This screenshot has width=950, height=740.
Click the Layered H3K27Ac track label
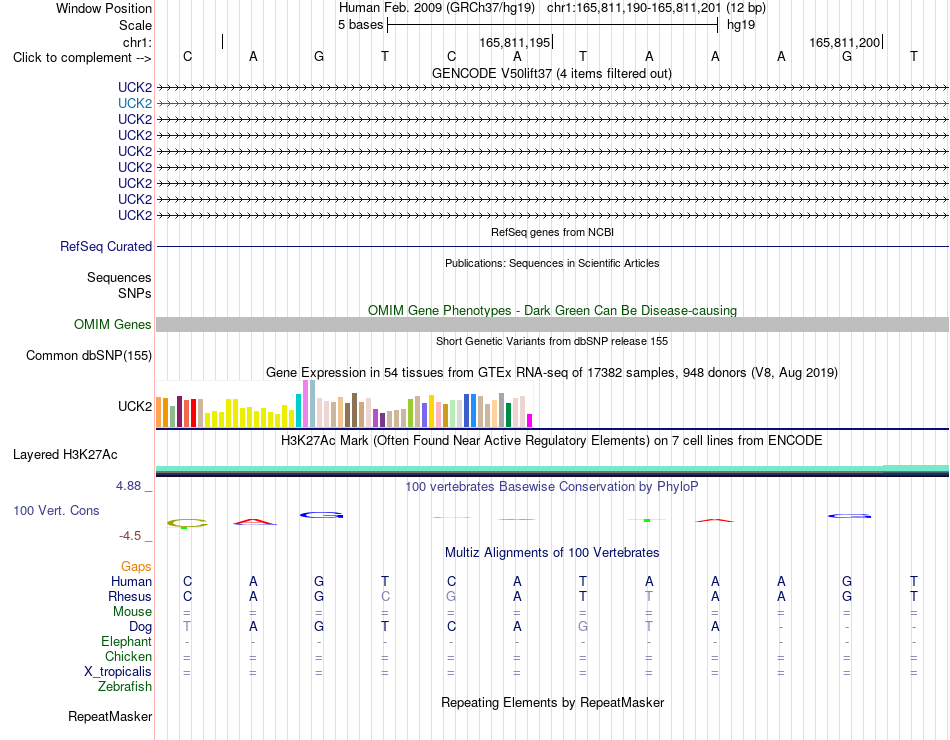point(65,455)
